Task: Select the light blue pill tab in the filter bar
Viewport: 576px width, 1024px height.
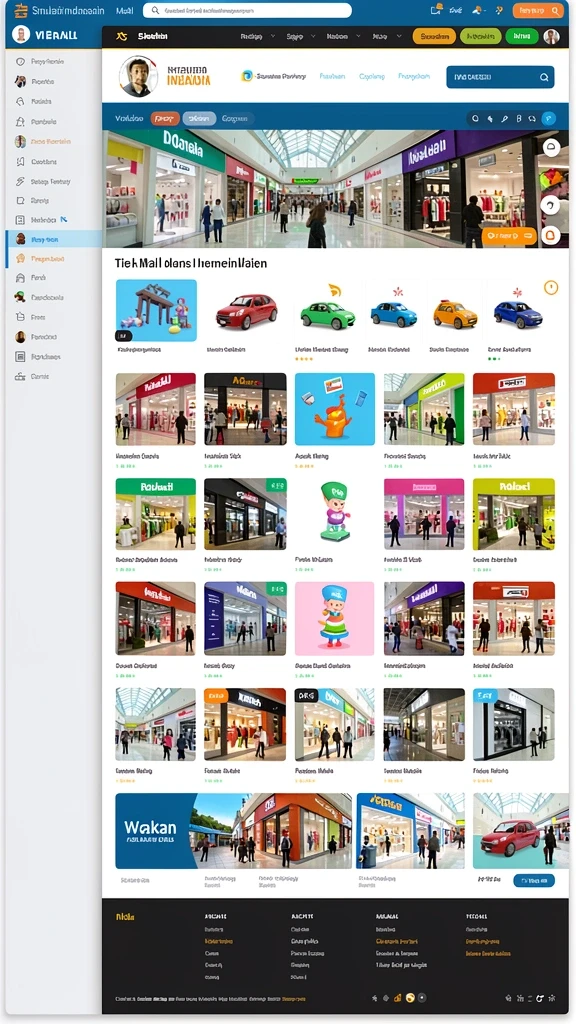Action: coord(199,119)
